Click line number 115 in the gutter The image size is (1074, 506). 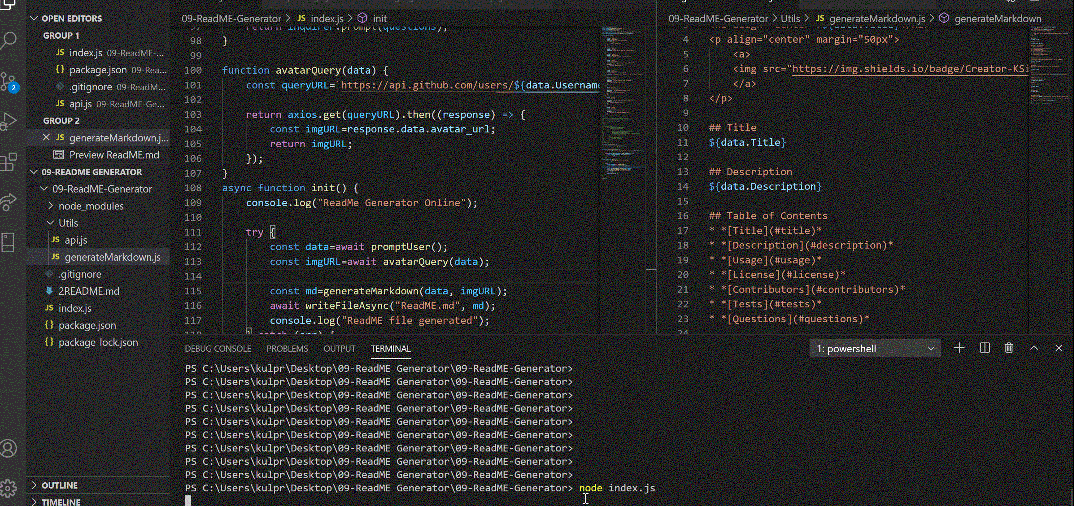(192, 290)
